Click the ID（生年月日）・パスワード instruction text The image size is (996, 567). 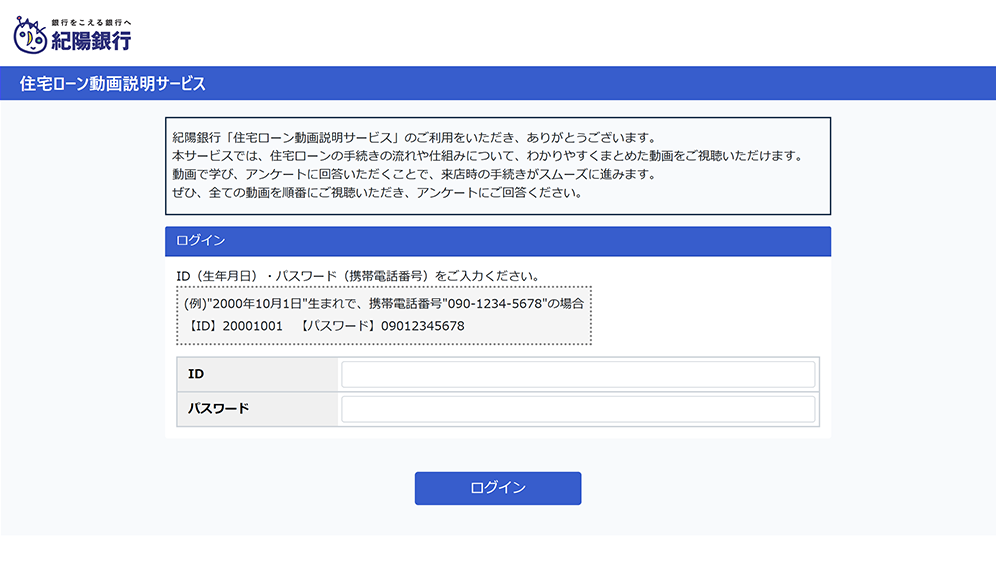click(358, 276)
